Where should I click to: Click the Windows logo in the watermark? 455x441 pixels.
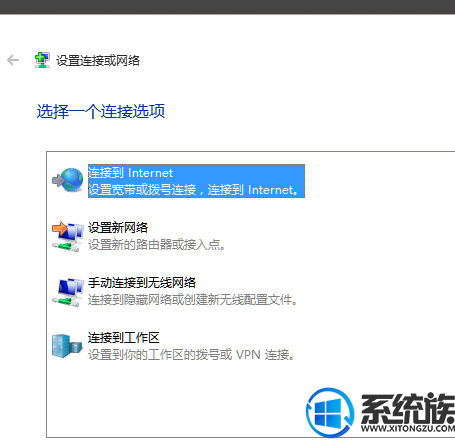coord(330,412)
